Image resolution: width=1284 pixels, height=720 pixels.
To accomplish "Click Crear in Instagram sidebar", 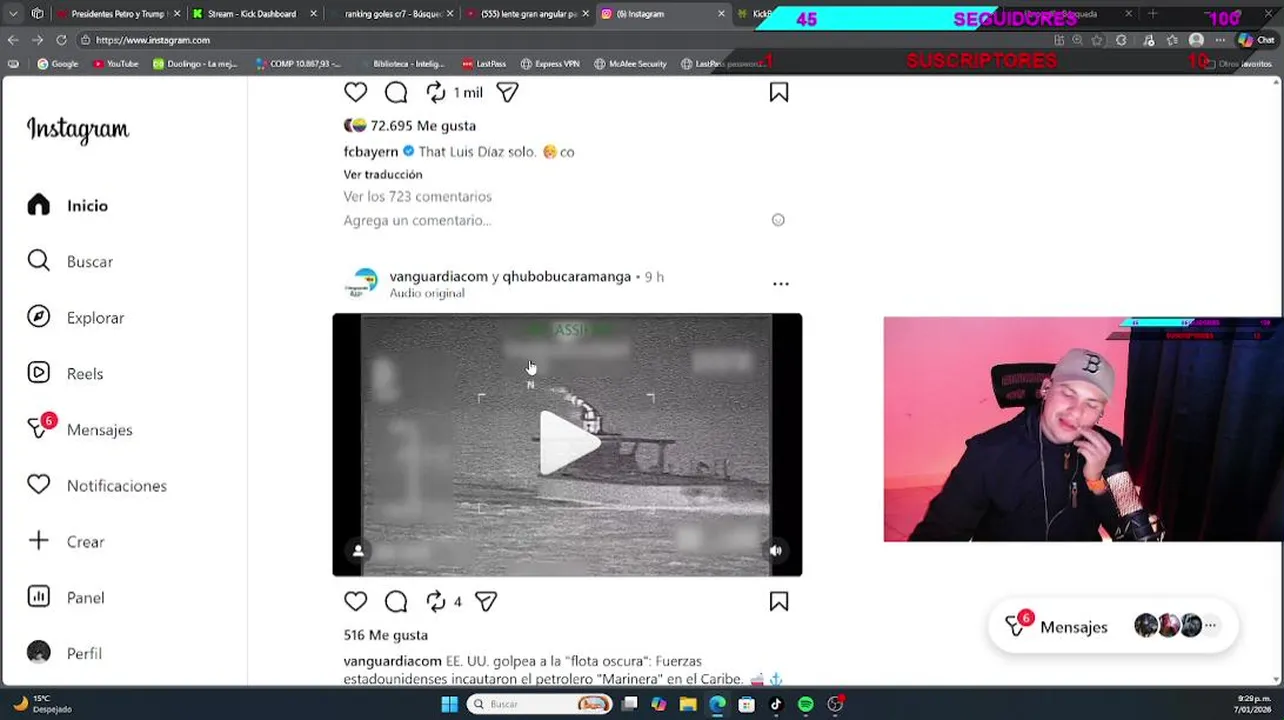I will [x=66, y=541].
